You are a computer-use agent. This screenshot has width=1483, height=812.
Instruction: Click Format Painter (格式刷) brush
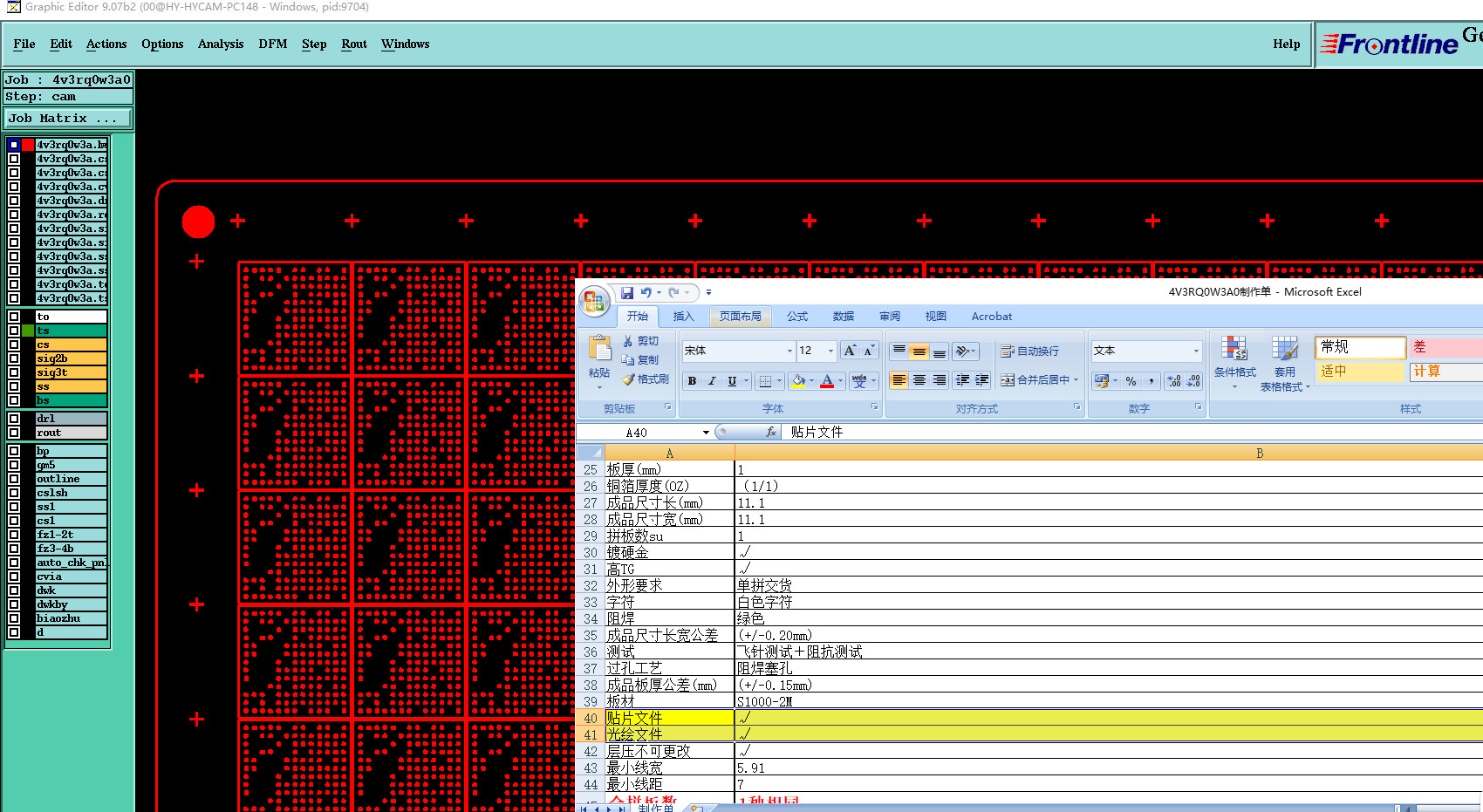pos(628,379)
